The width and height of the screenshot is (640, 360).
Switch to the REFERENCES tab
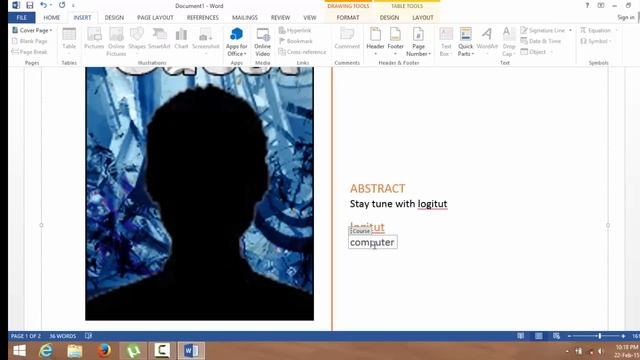click(202, 18)
